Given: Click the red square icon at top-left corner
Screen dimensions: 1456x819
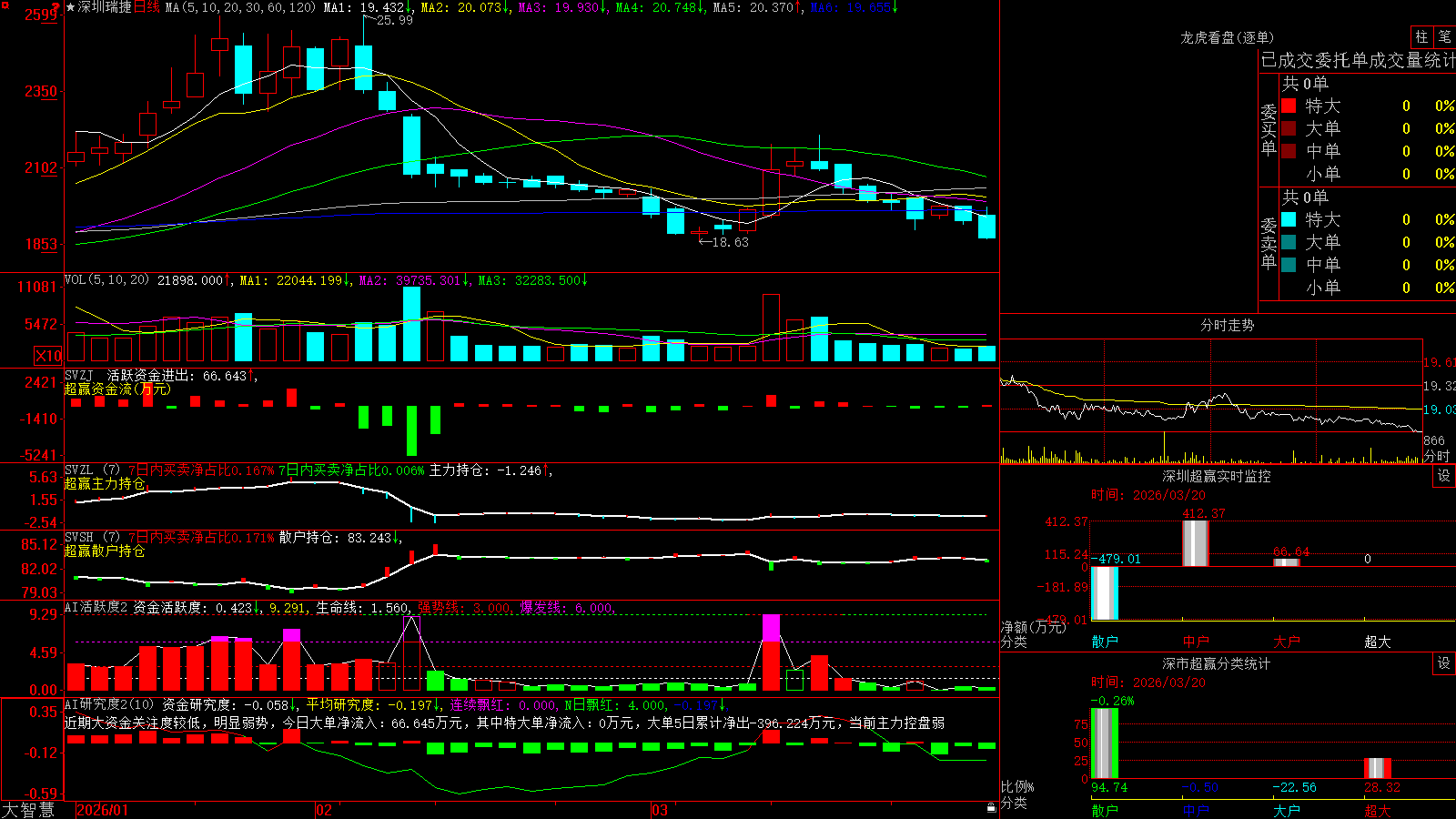Looking at the screenshot, I should click(x=4, y=5).
